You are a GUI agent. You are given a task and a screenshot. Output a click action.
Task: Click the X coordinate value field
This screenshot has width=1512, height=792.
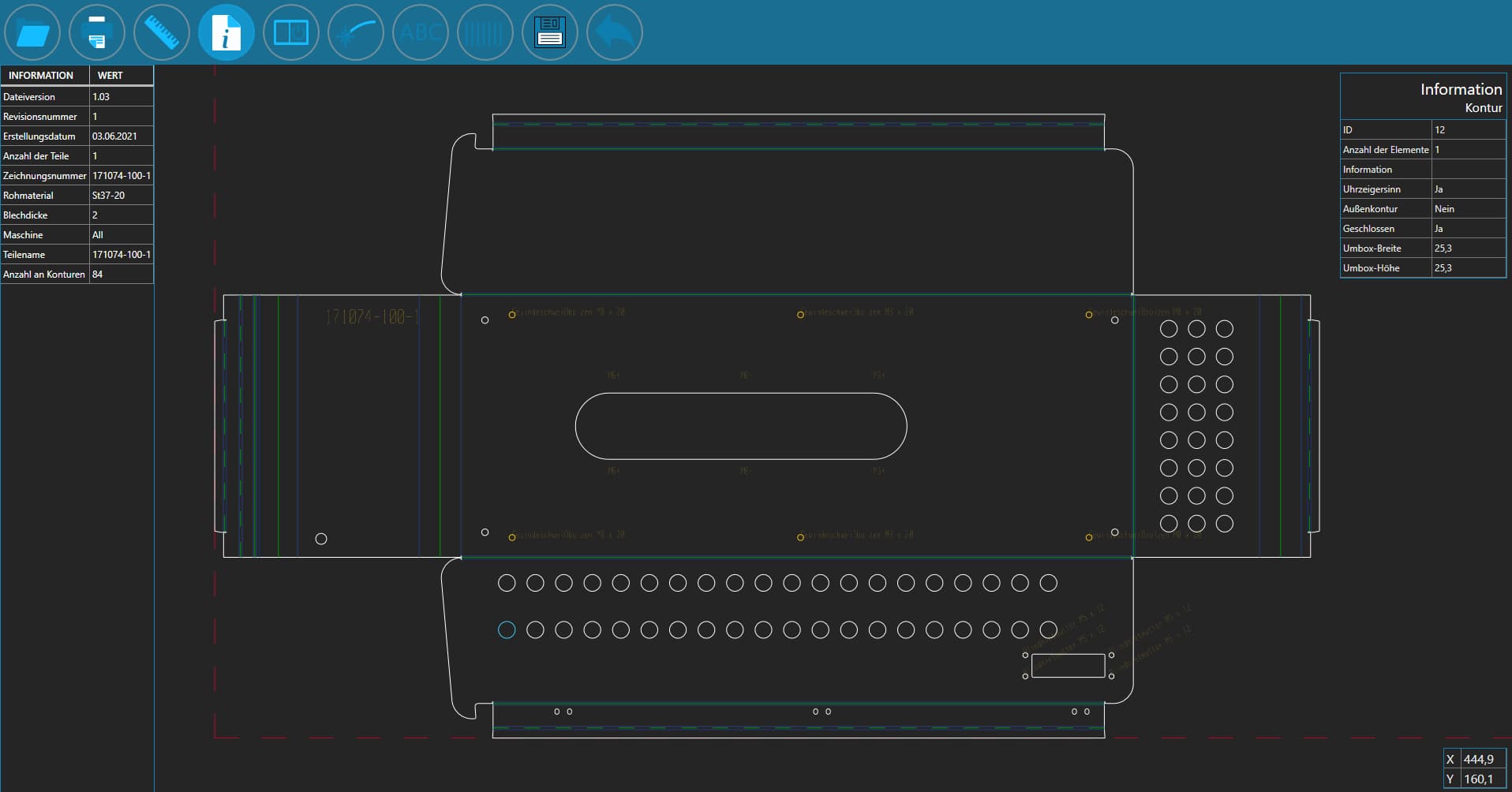pos(1478,759)
